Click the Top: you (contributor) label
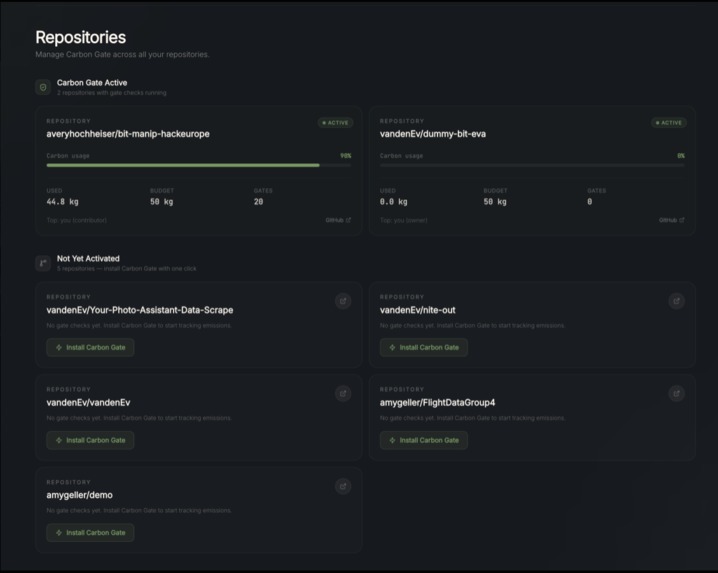Screen dimensions: 718x573 tap(76, 220)
